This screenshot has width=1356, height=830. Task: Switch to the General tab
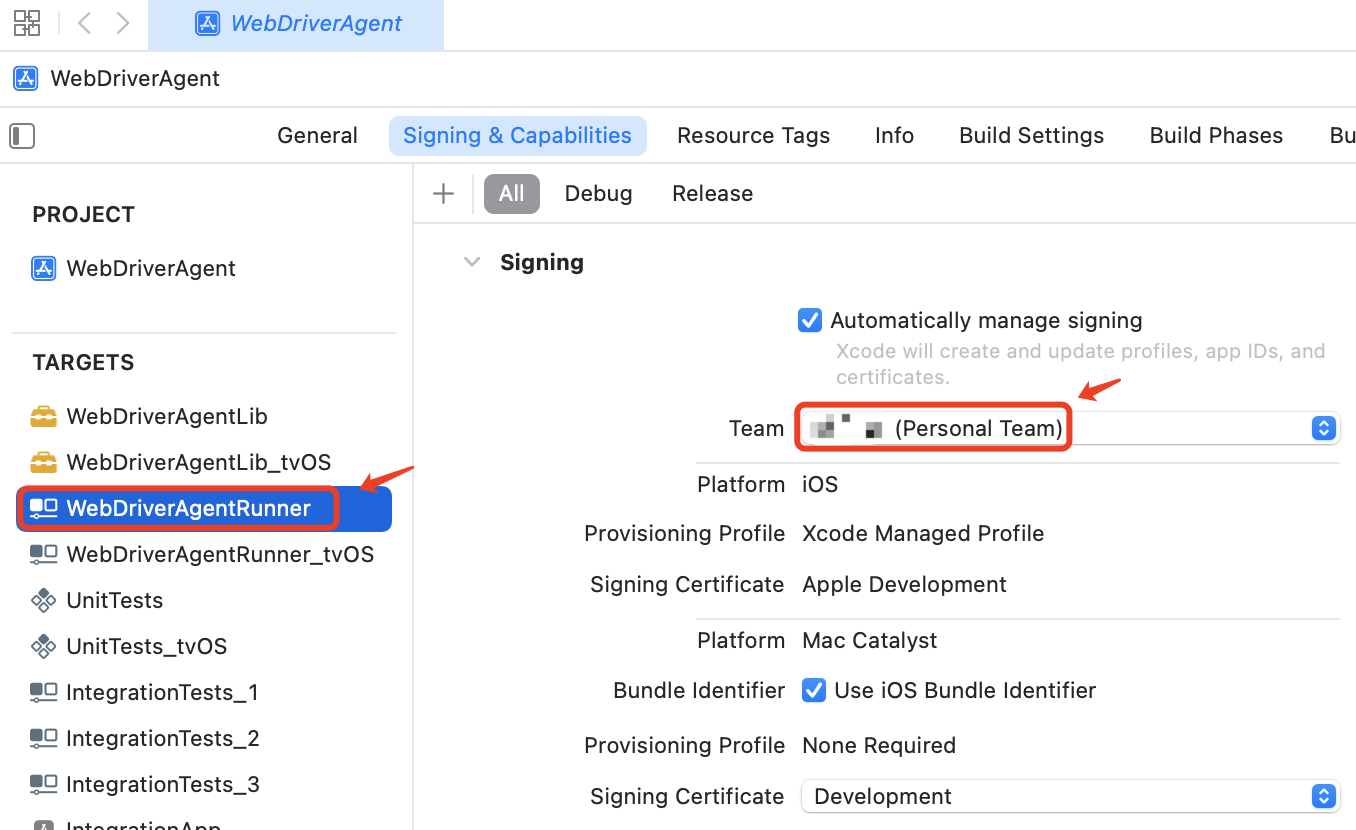[317, 135]
